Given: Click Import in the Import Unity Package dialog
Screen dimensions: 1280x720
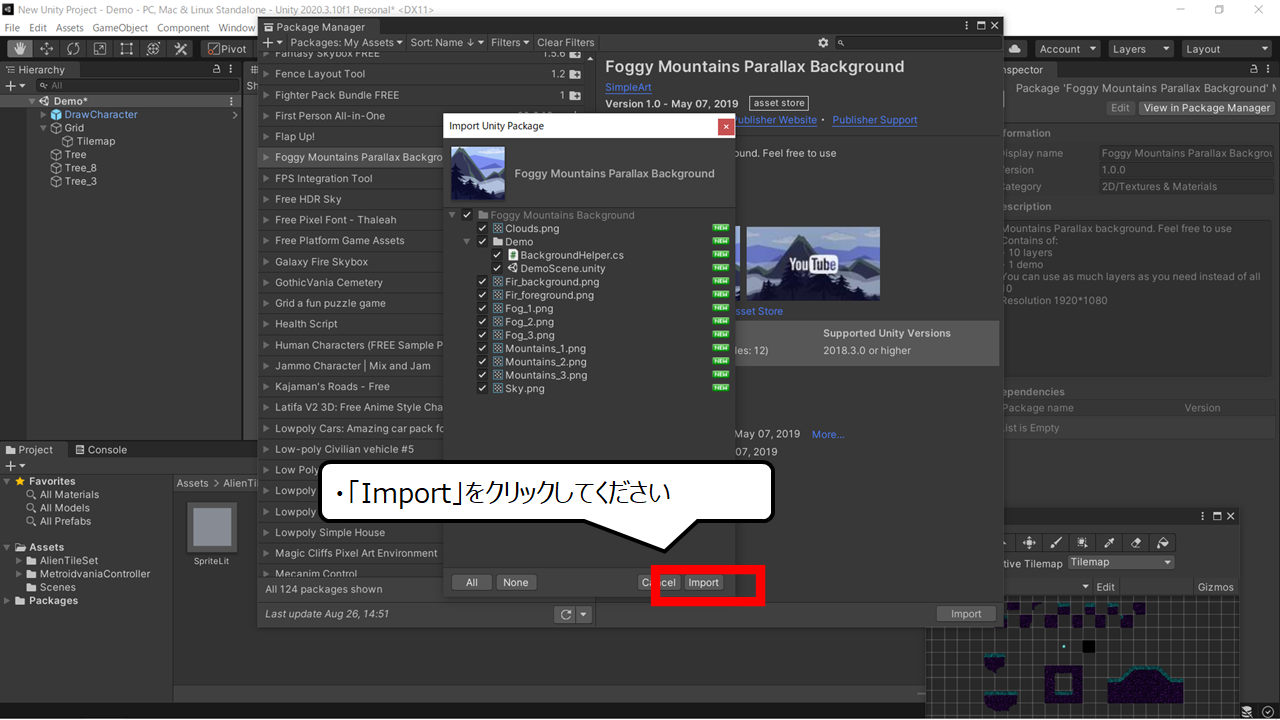Looking at the screenshot, I should [x=703, y=582].
